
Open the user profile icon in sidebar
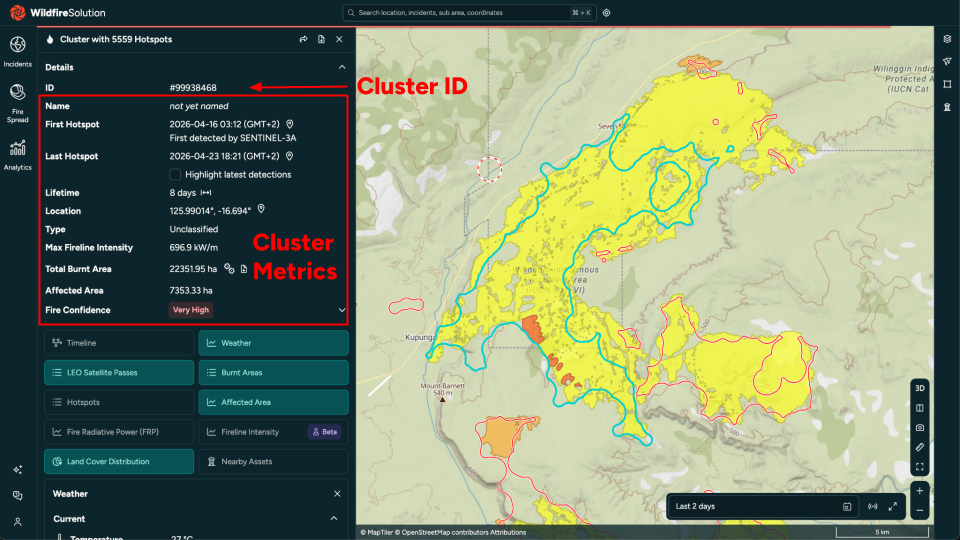[x=17, y=522]
